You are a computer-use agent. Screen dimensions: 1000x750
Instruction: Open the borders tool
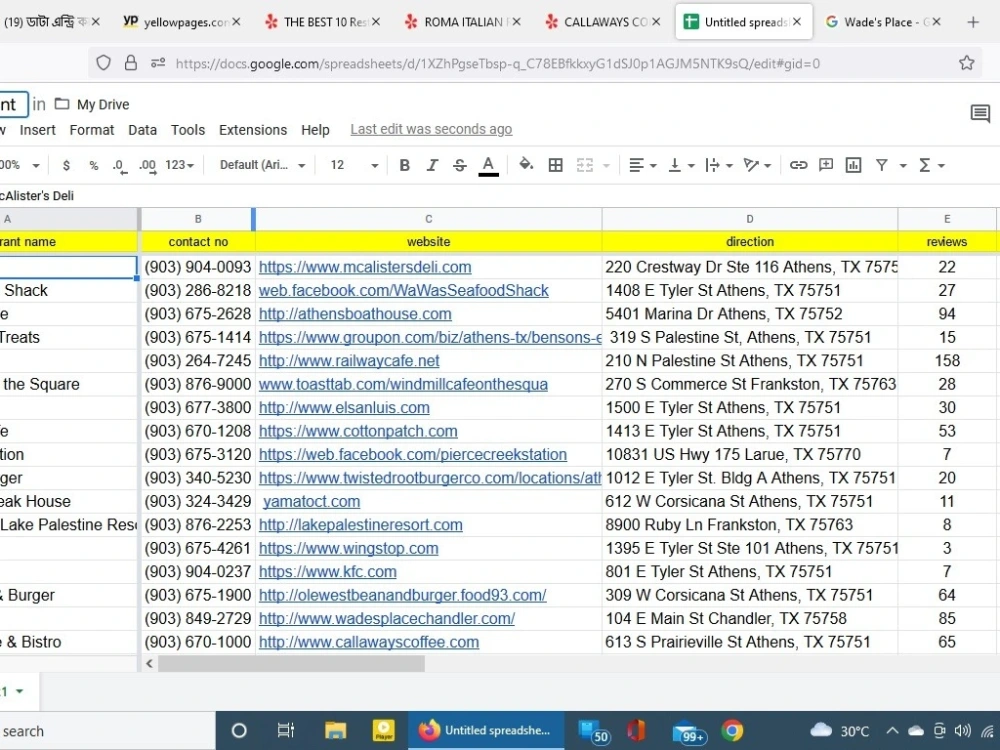555,165
